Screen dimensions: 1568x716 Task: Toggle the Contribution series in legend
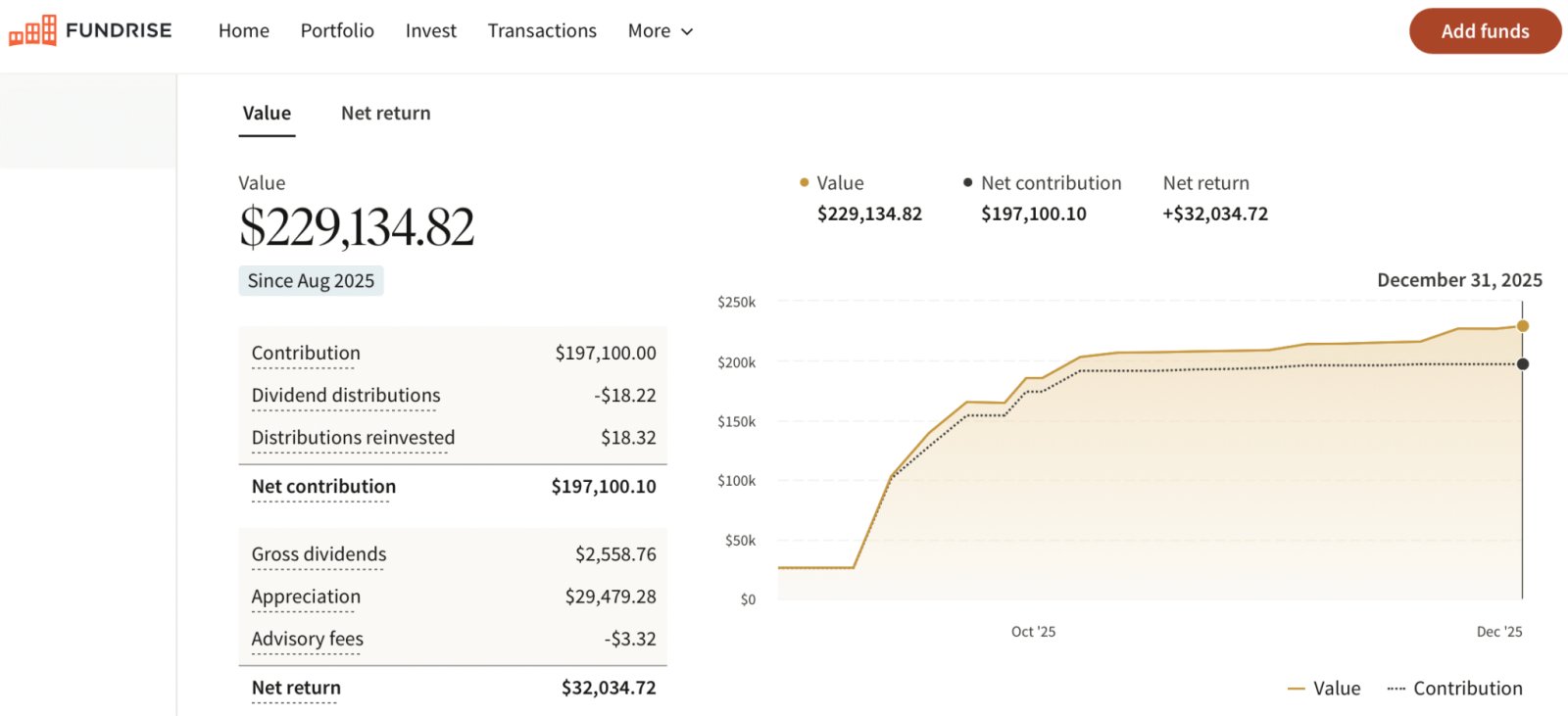1456,689
